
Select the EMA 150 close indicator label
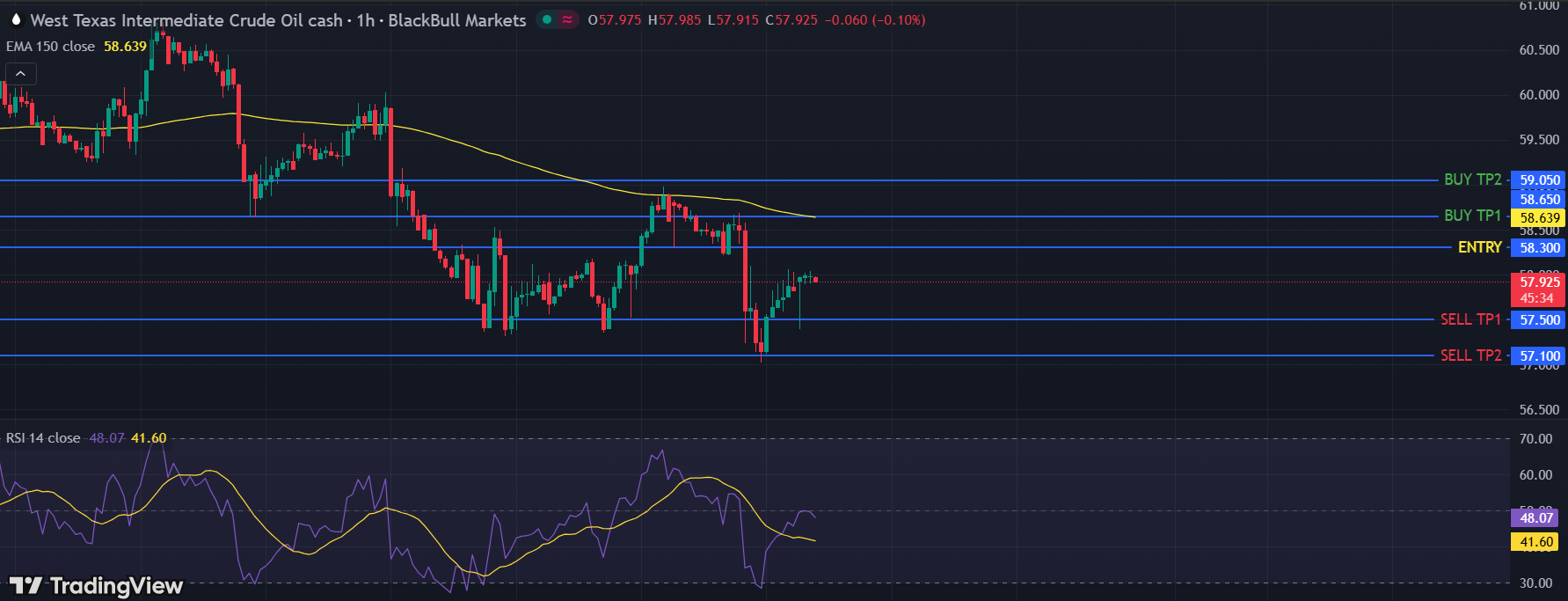[51, 47]
